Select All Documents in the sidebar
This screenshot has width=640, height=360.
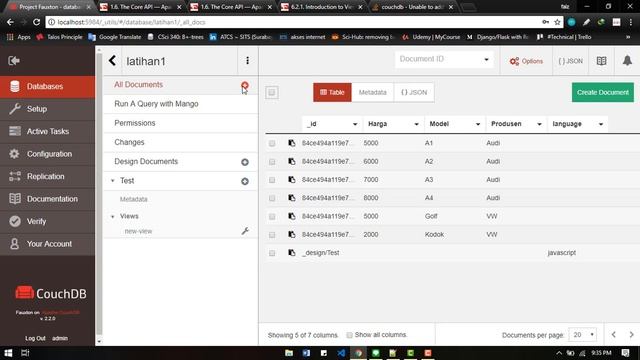coord(138,84)
